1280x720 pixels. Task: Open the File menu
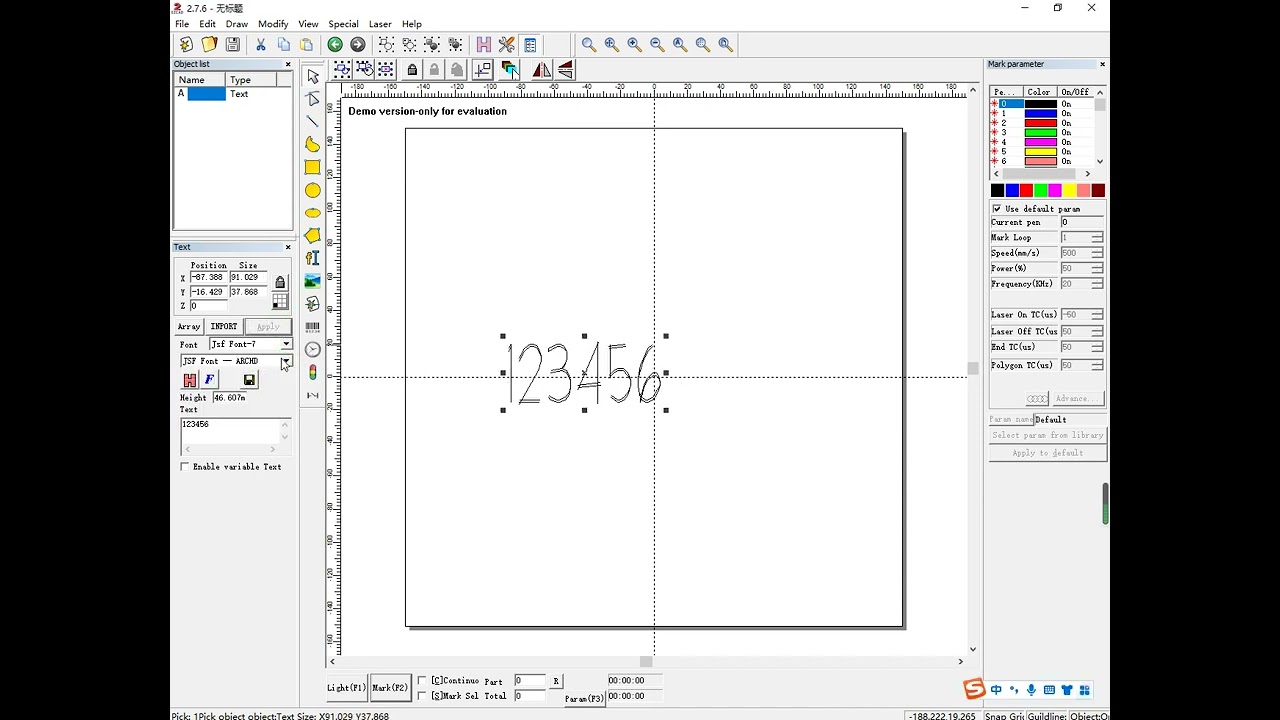[182, 24]
